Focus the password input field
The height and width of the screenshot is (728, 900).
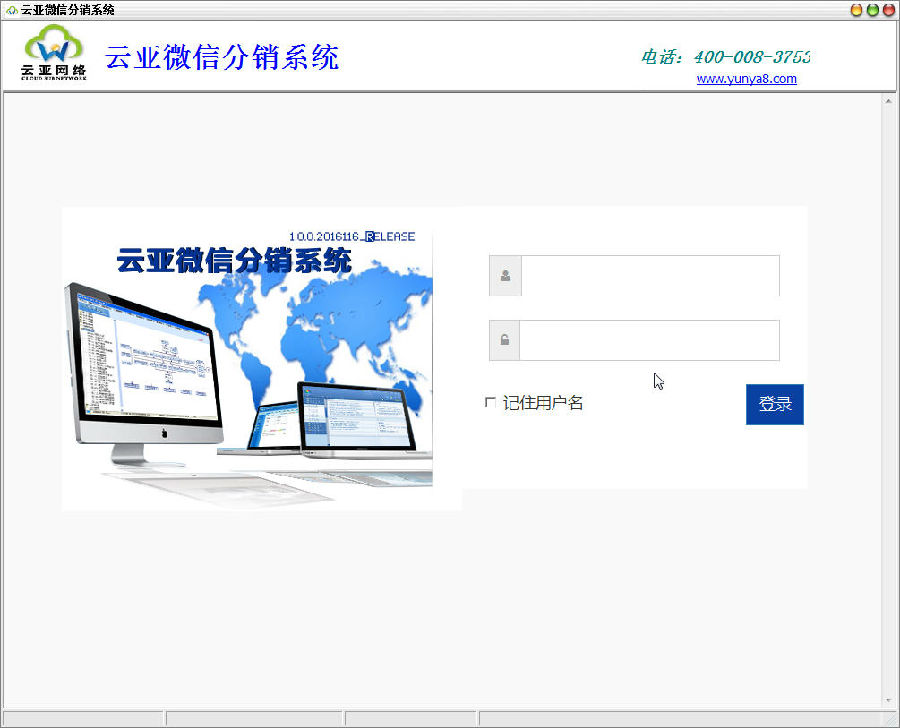point(649,341)
